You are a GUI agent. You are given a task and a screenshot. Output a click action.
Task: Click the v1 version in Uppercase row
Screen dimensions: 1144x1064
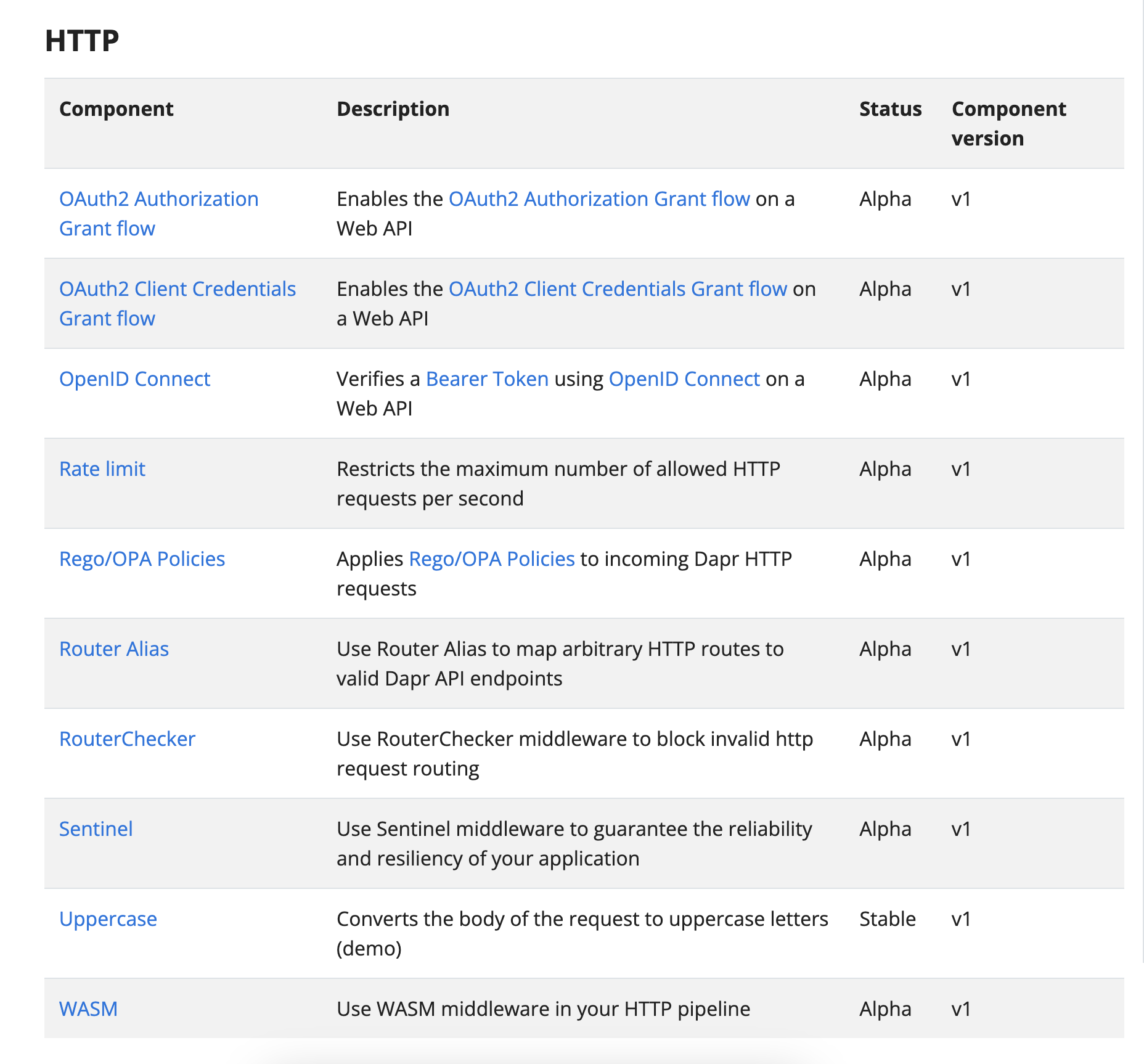(x=961, y=919)
